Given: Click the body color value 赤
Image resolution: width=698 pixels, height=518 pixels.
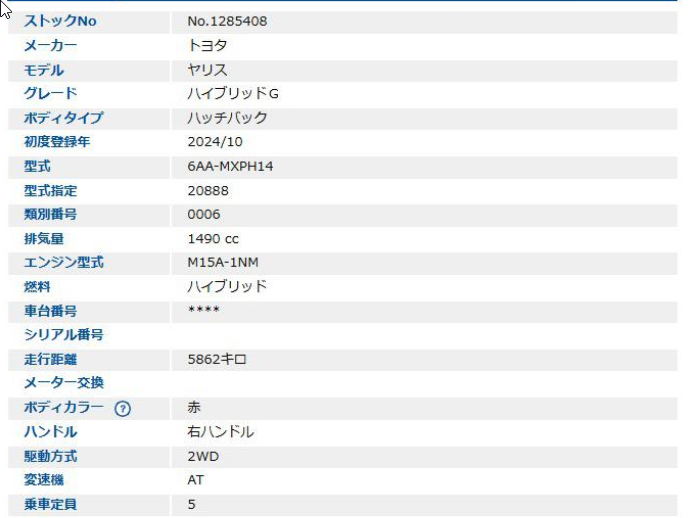Looking at the screenshot, I should (194, 408).
